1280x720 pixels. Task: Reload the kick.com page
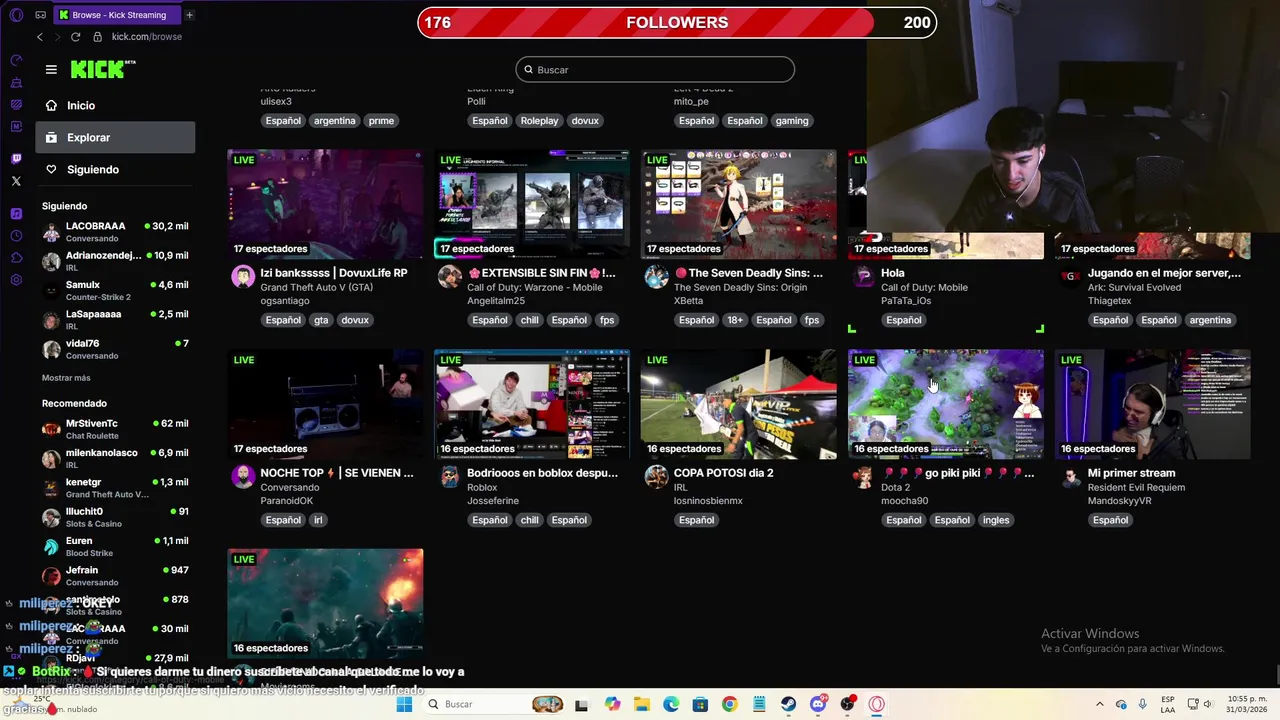pyautogui.click(x=75, y=37)
